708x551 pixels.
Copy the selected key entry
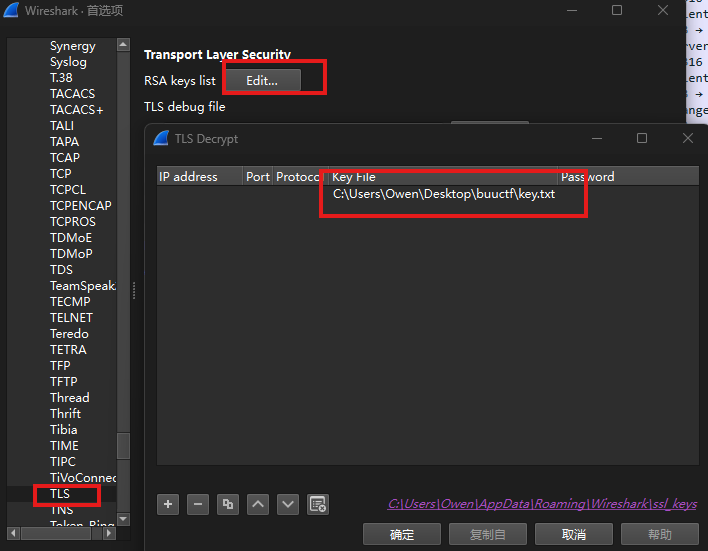point(228,504)
